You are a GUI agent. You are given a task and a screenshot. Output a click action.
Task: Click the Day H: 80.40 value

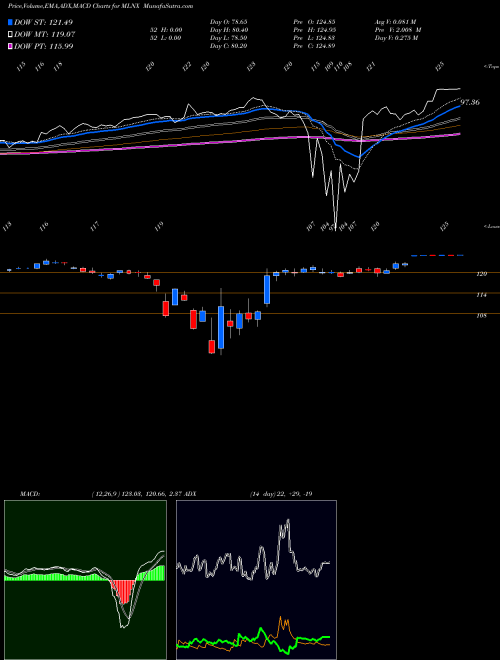point(229,30)
